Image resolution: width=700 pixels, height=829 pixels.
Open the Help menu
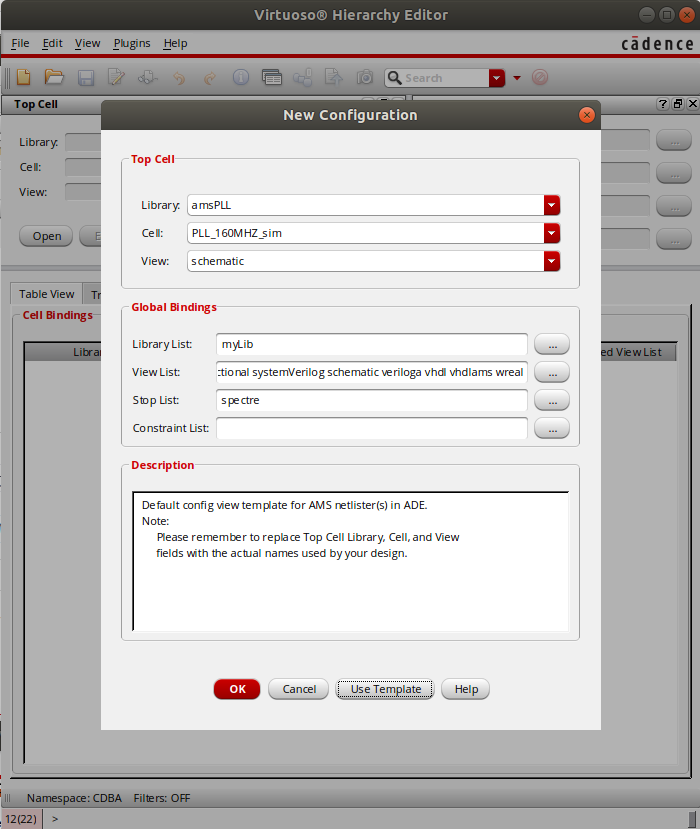[175, 43]
